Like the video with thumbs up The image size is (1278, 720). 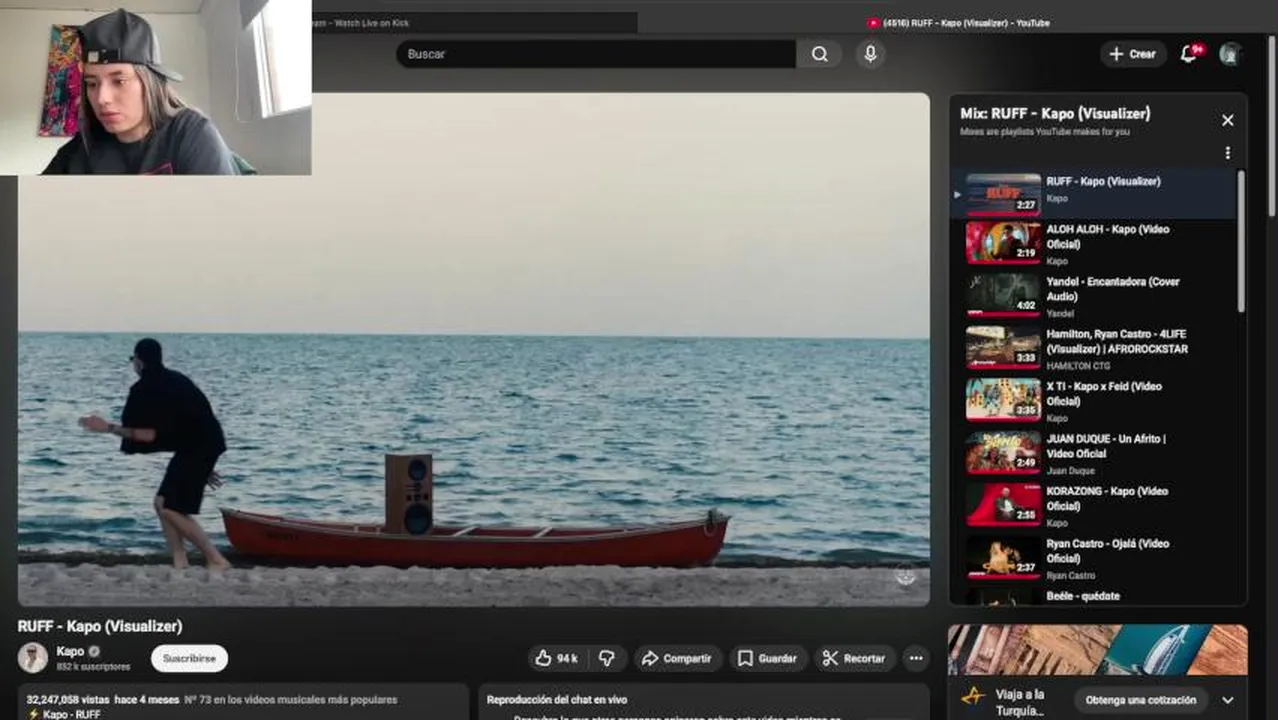(x=556, y=658)
